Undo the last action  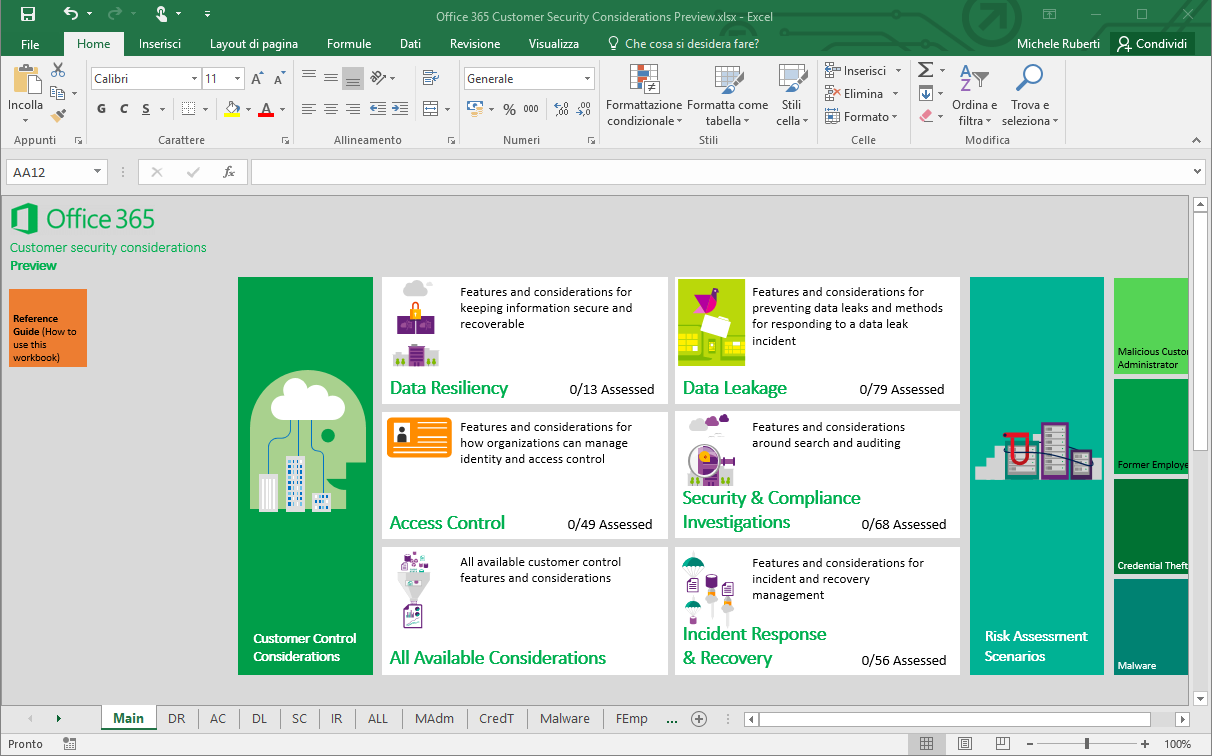click(70, 14)
